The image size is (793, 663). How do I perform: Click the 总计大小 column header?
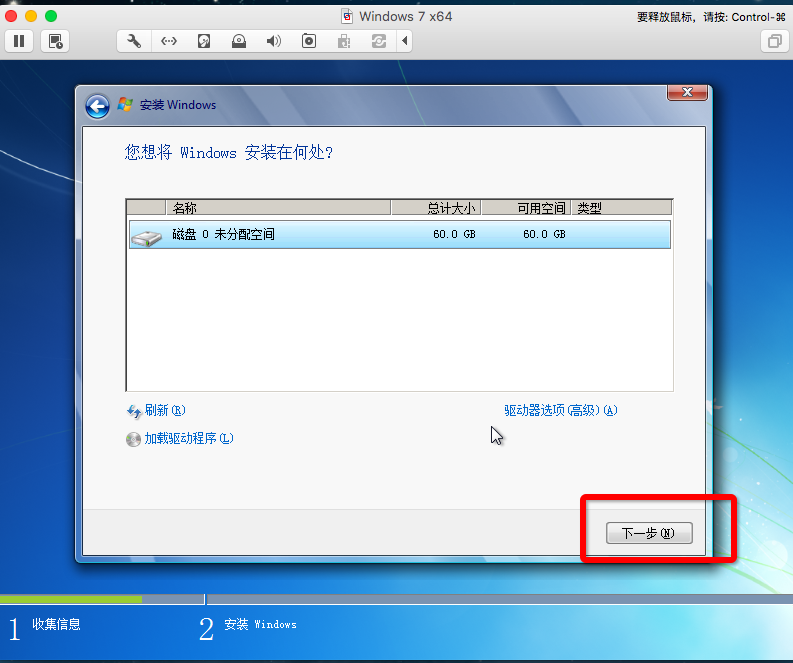pyautogui.click(x=436, y=208)
